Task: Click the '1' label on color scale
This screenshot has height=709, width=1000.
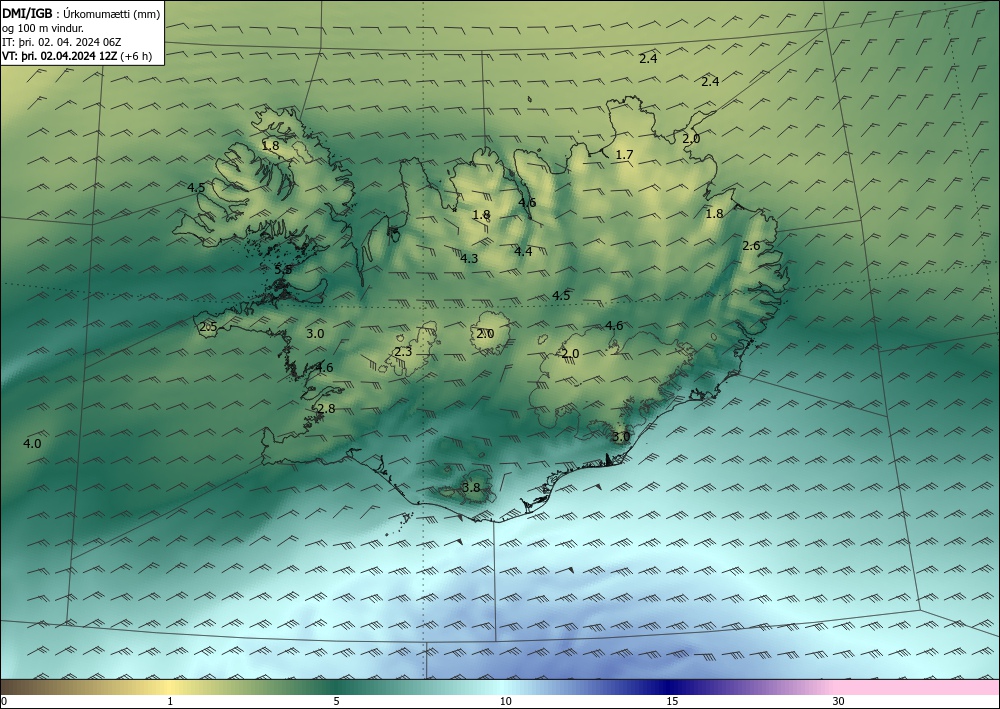Action: (170, 701)
